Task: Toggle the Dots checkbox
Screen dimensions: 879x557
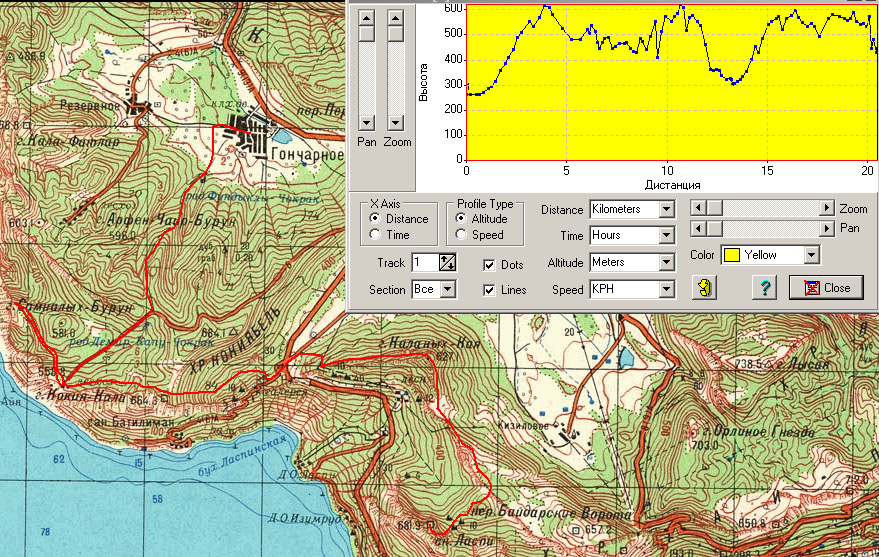Action: [x=489, y=265]
